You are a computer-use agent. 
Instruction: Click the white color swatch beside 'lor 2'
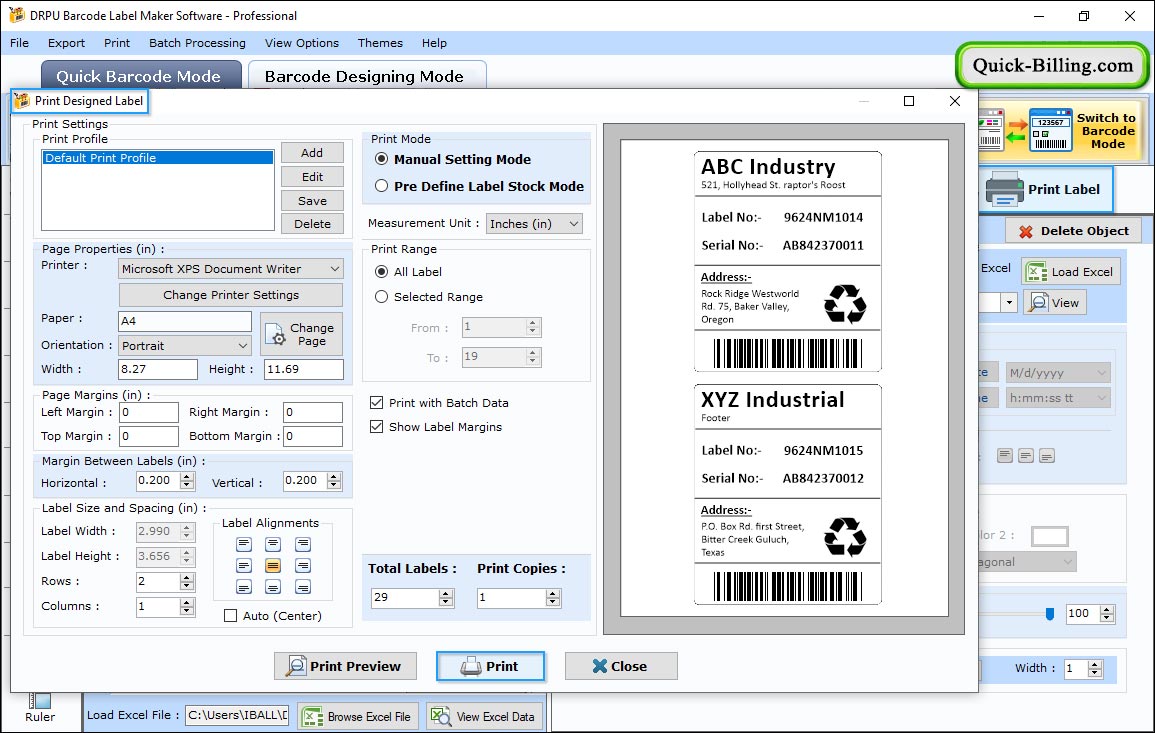tap(1050, 536)
